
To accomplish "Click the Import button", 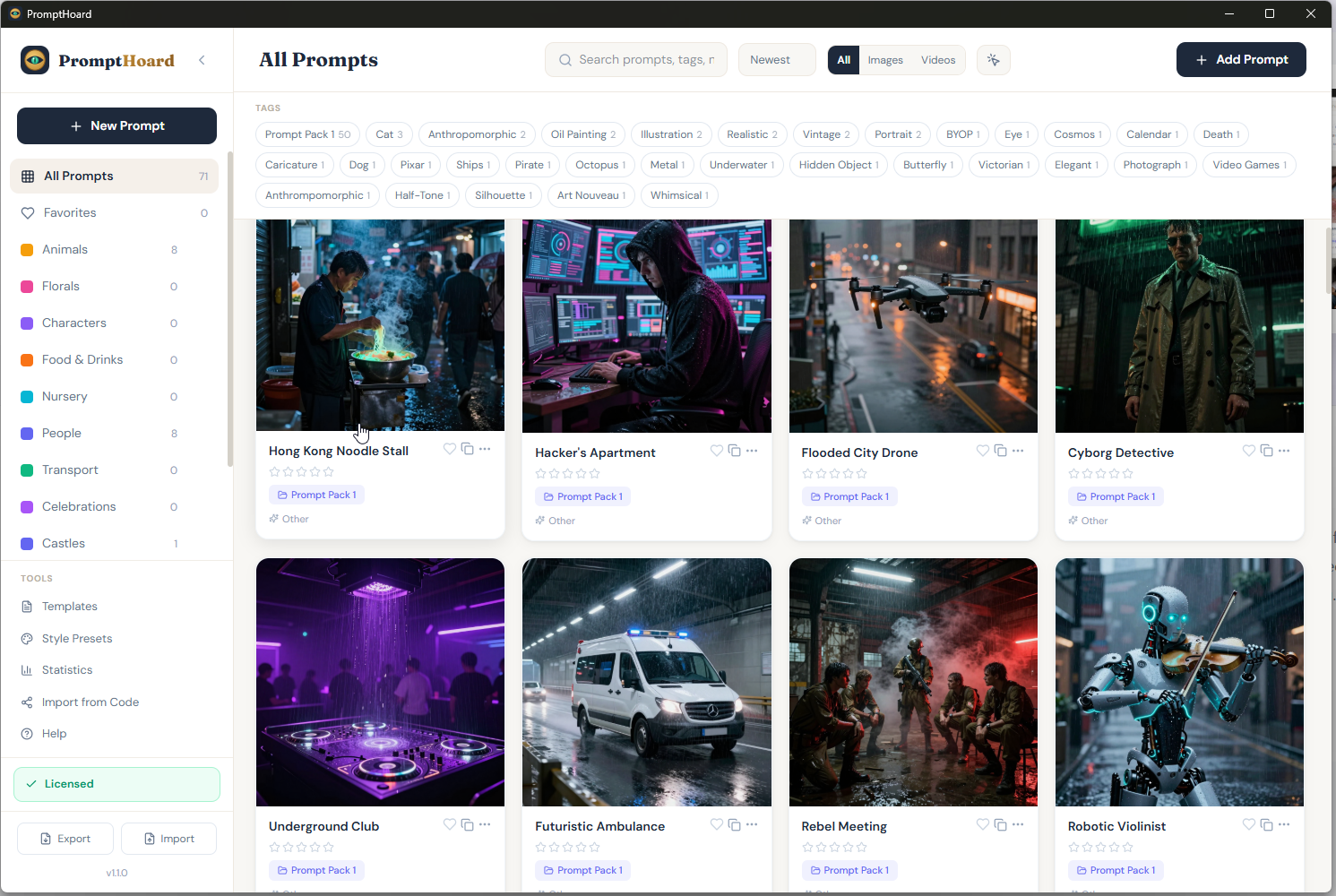I will point(168,839).
